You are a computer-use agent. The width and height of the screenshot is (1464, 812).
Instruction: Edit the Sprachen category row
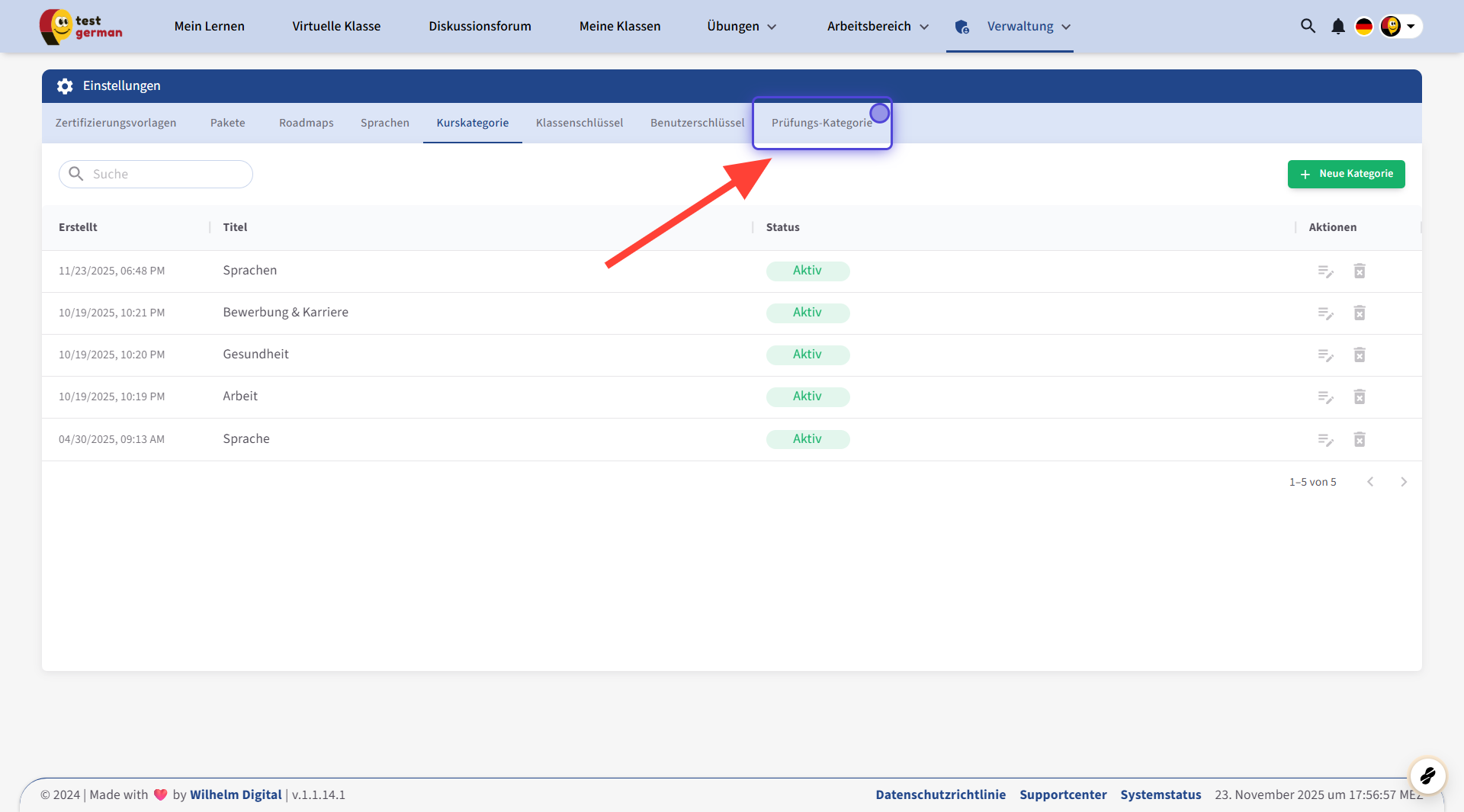tap(1325, 271)
